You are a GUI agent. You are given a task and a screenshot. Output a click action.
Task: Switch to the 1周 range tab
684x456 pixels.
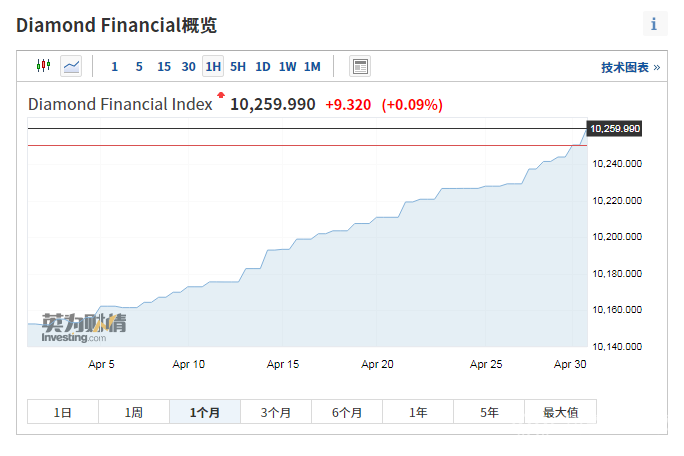pos(134,412)
